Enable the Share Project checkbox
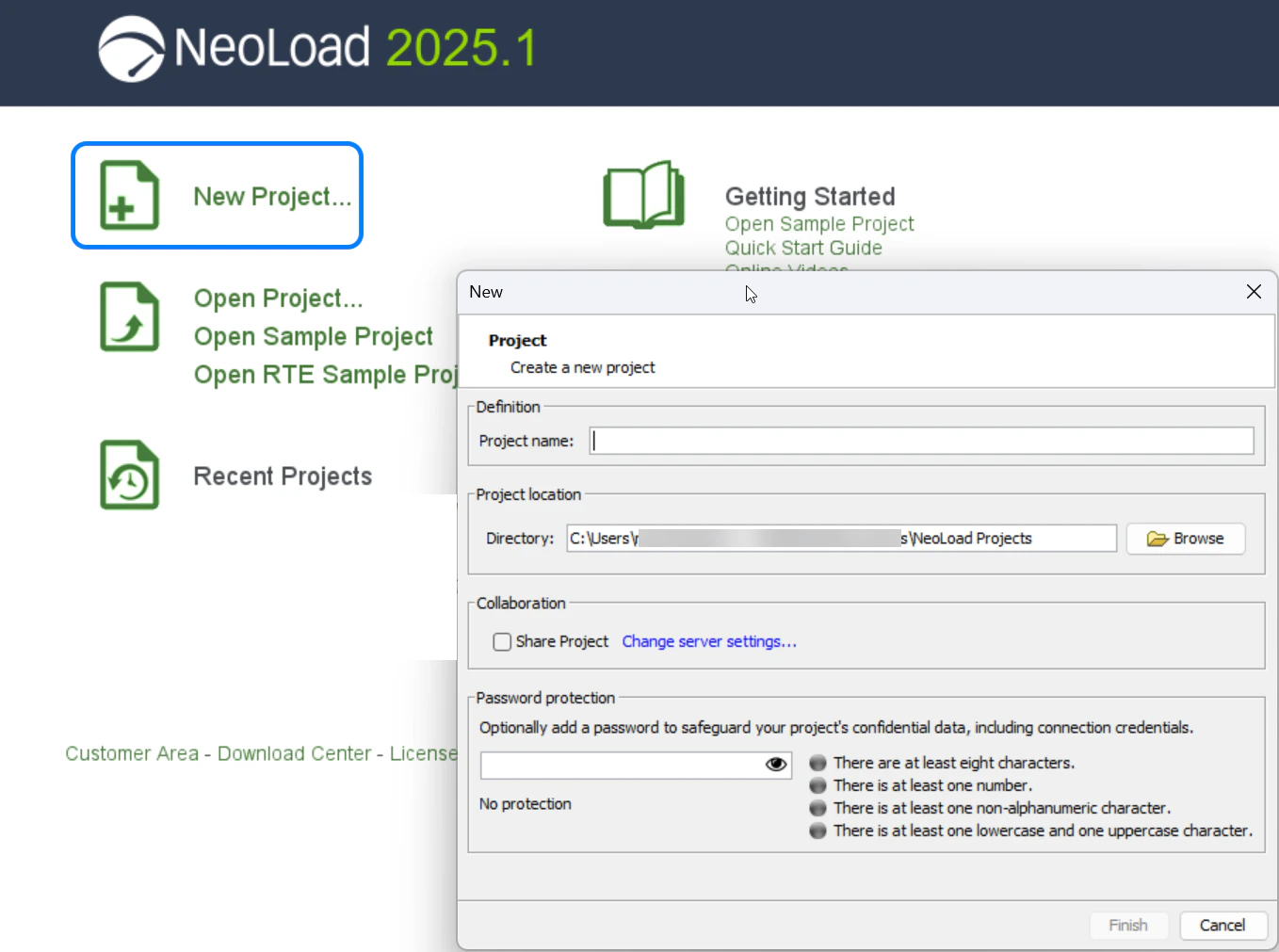This screenshot has height=952, width=1279. [502, 641]
